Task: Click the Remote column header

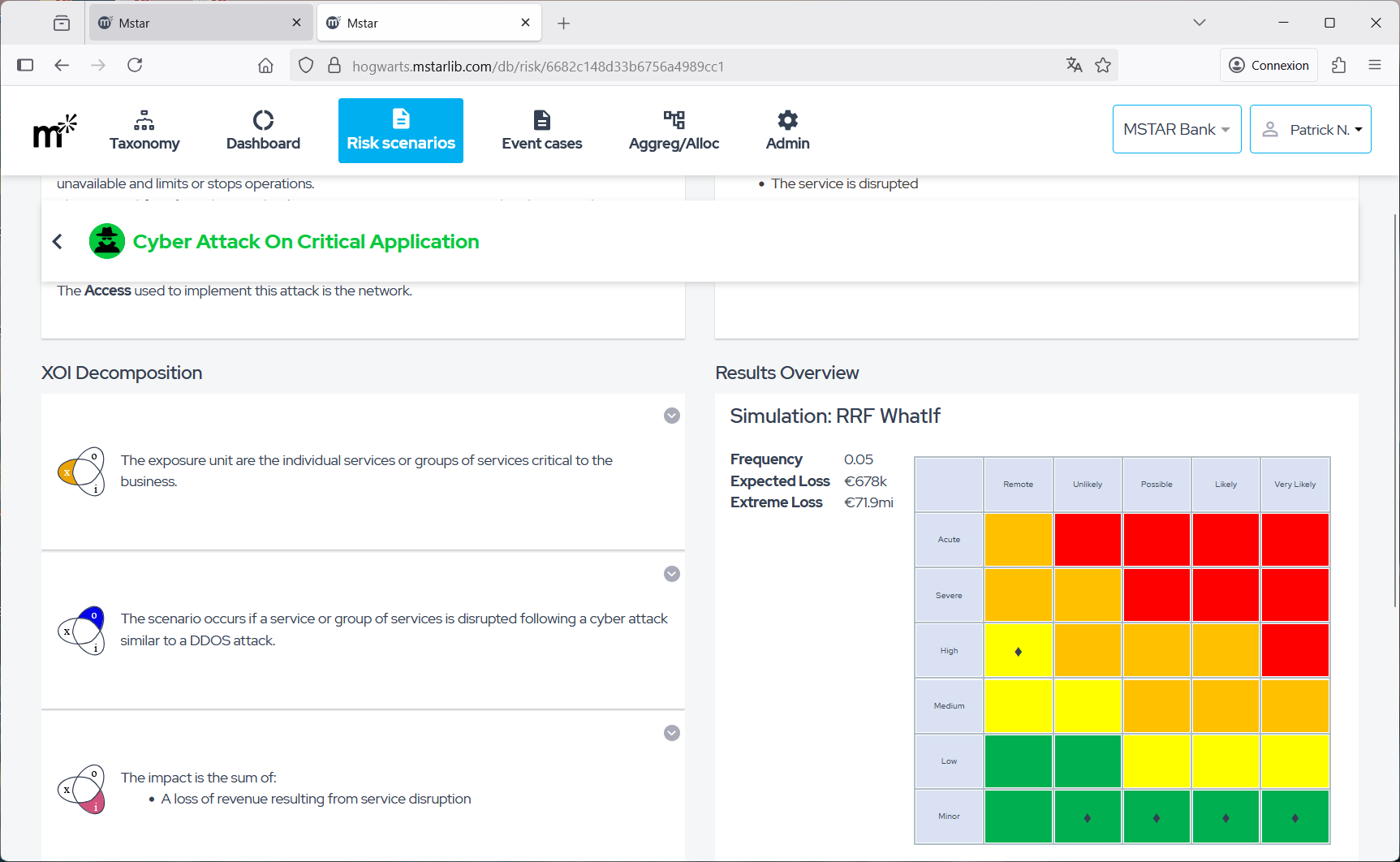Action: [x=1018, y=485]
